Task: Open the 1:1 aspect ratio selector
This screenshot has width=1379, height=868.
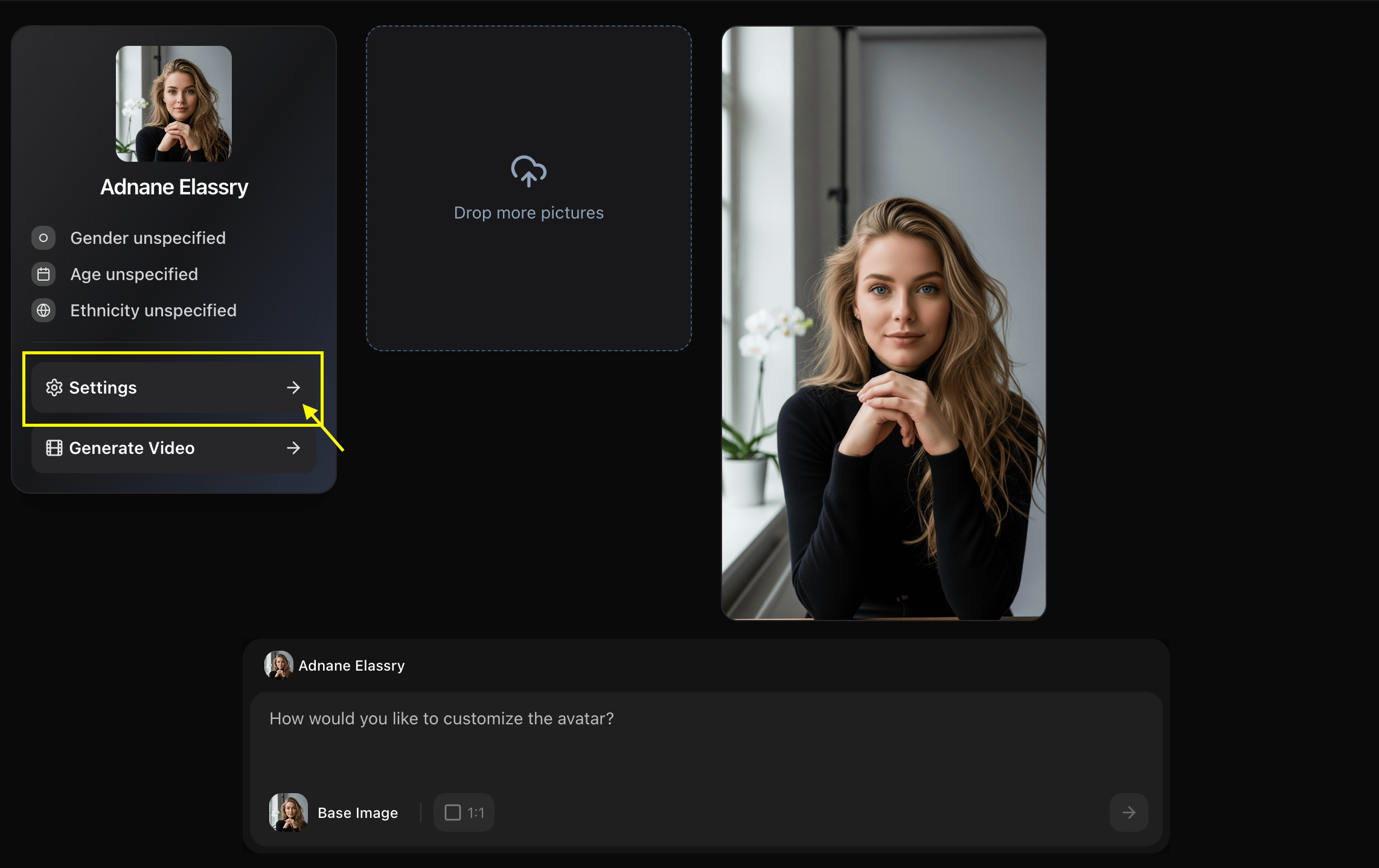Action: pos(464,812)
